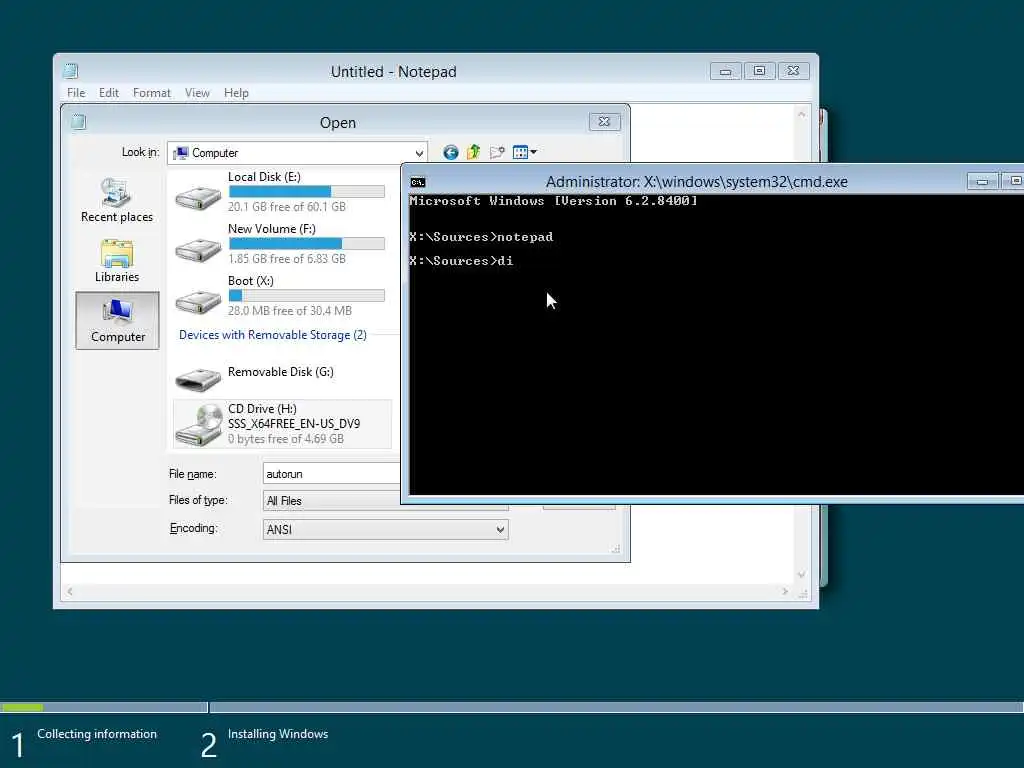Image resolution: width=1024 pixels, height=768 pixels.
Task: Open the View Menu icon dropdown
Action: pos(524,152)
